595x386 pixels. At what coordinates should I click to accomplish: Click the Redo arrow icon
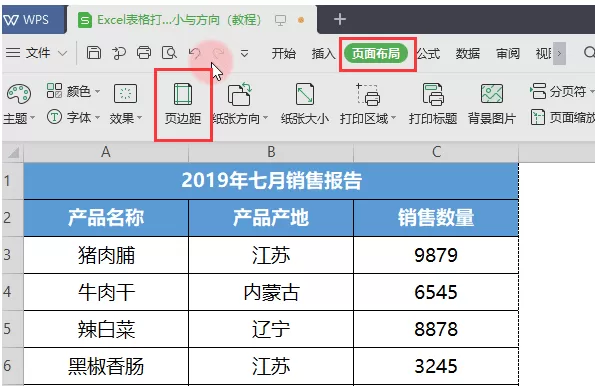[x=218, y=54]
